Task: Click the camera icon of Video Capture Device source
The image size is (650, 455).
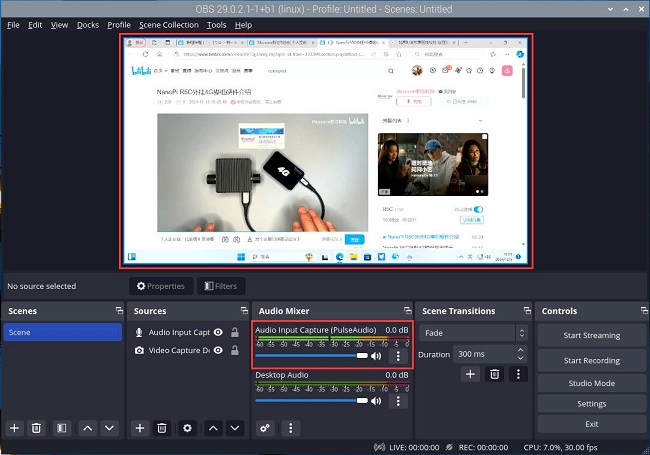Action: (x=139, y=351)
